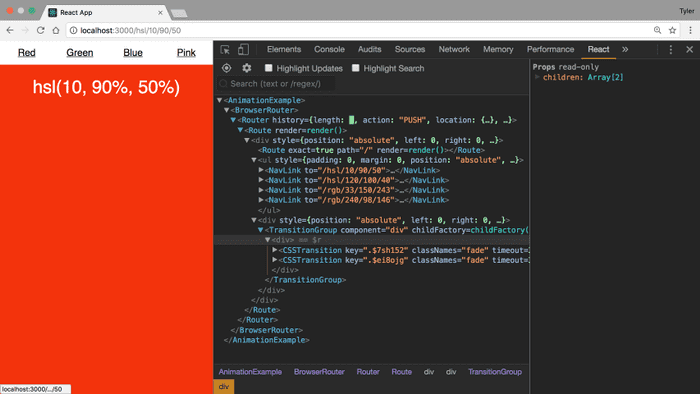Screen dimensions: 700x394
Task: Open a new browser tab
Action: (179, 13)
